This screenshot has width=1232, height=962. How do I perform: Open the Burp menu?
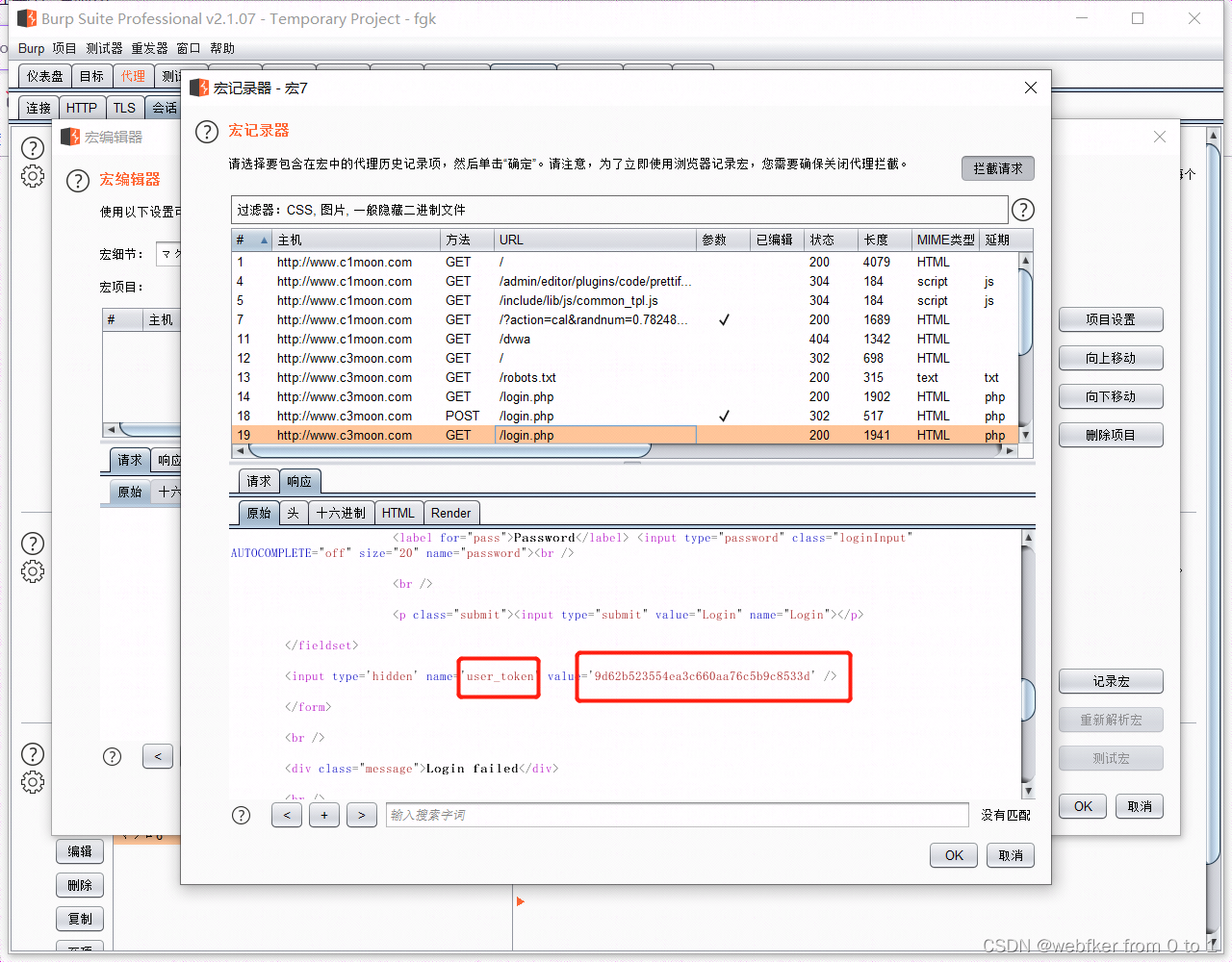click(x=32, y=48)
